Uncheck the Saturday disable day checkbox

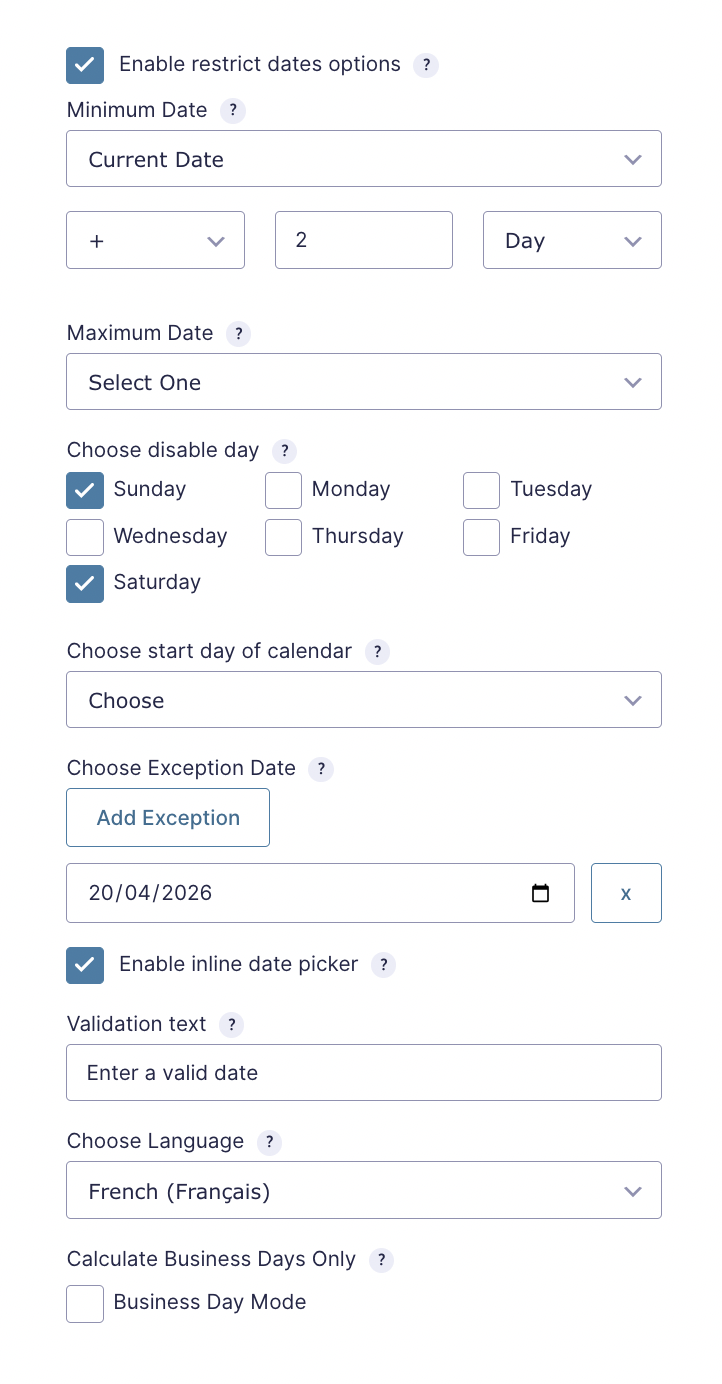pyautogui.click(x=85, y=583)
